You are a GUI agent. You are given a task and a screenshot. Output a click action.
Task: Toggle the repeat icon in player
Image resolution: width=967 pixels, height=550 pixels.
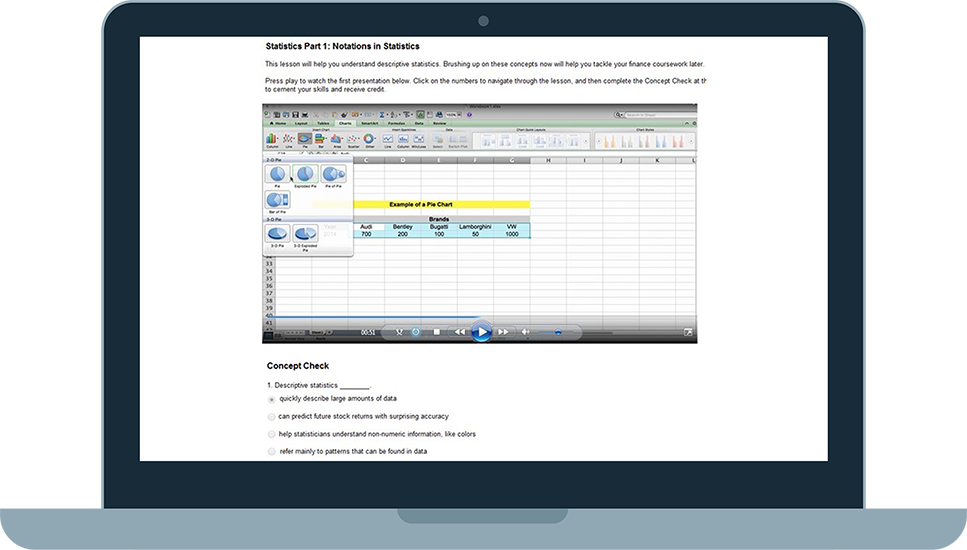click(x=416, y=332)
